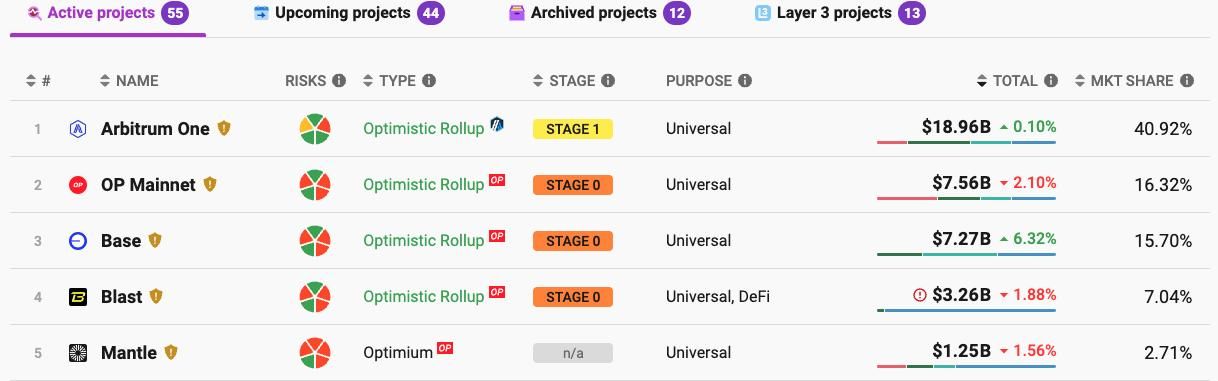The width and height of the screenshot is (1218, 381).
Task: Sort table by the # column
Action: 39,81
